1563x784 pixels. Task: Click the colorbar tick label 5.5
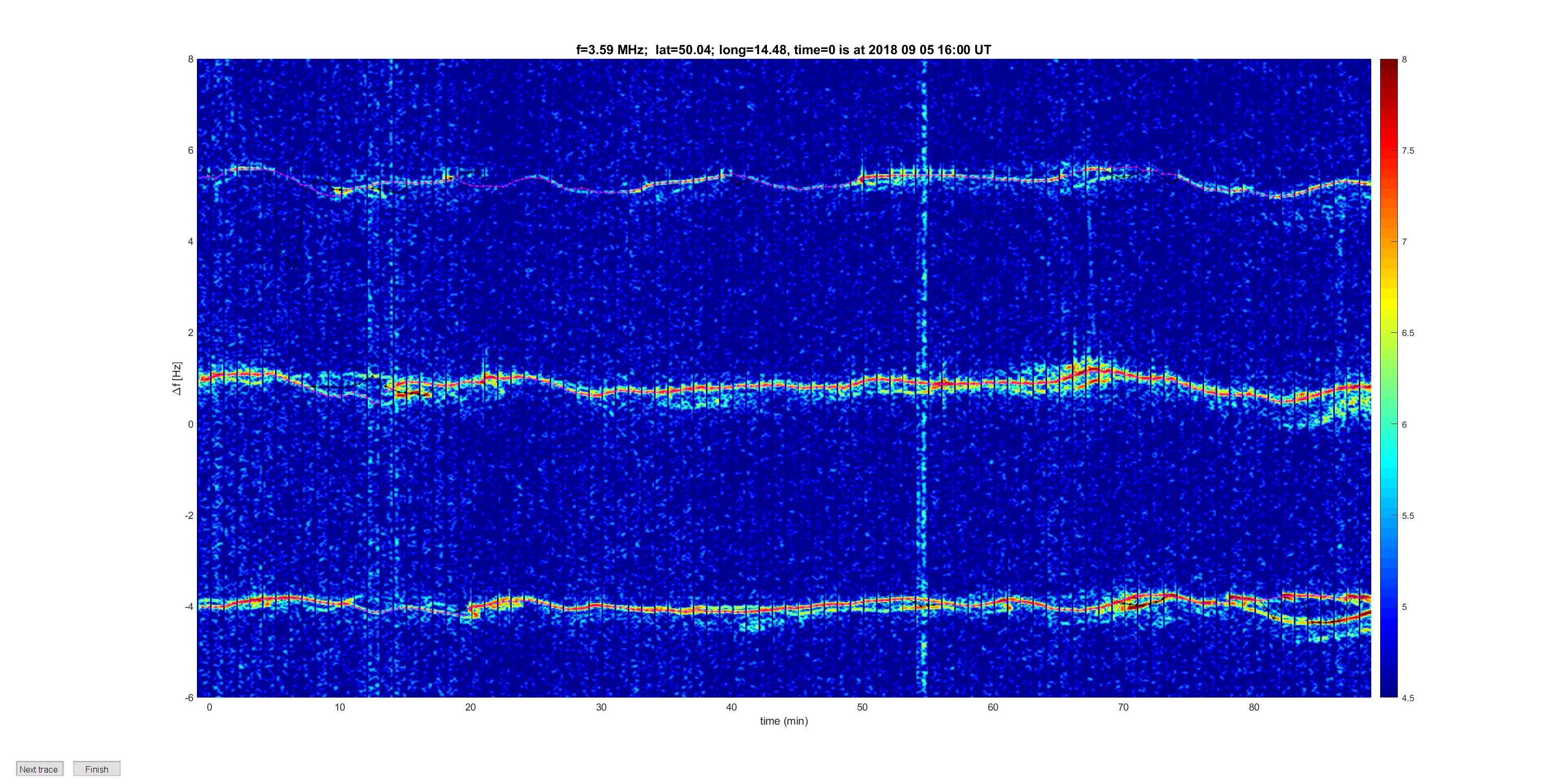click(x=1408, y=516)
